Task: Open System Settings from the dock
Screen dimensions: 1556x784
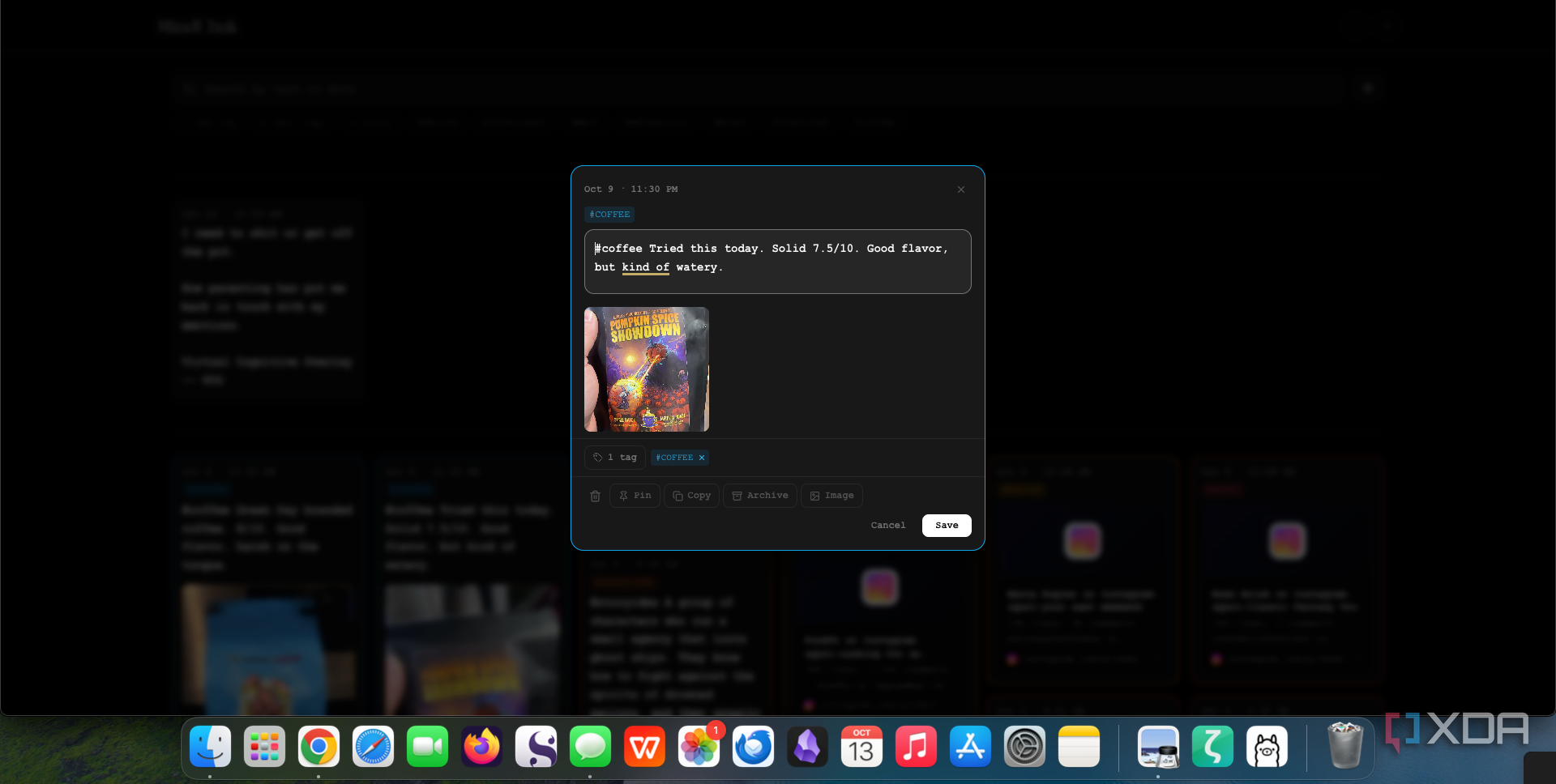Action: point(1024,746)
